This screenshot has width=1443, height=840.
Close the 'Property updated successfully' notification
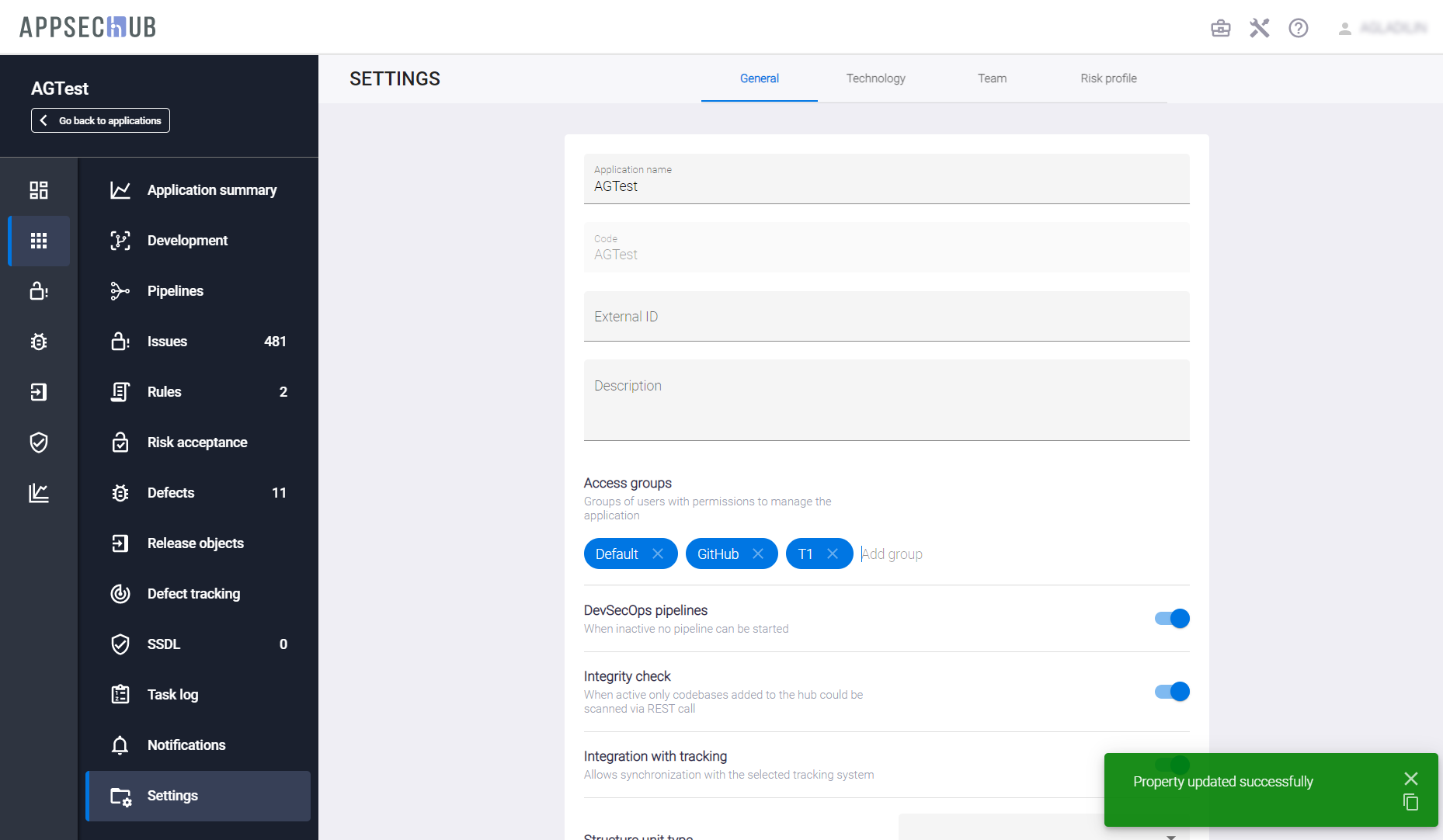1410,779
